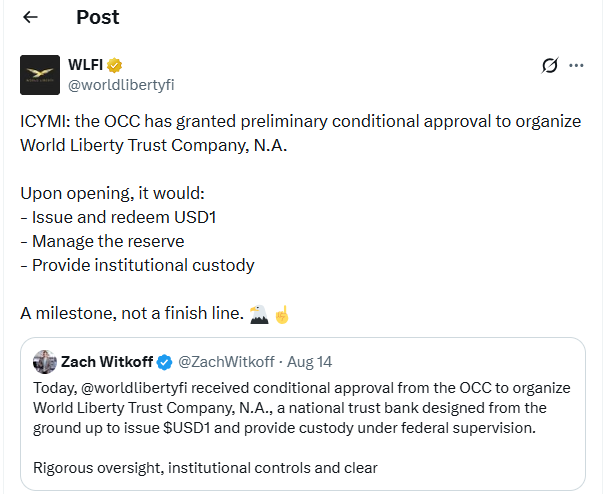Open the WLFI display name
This screenshot has height=494, width=603.
pos(85,65)
